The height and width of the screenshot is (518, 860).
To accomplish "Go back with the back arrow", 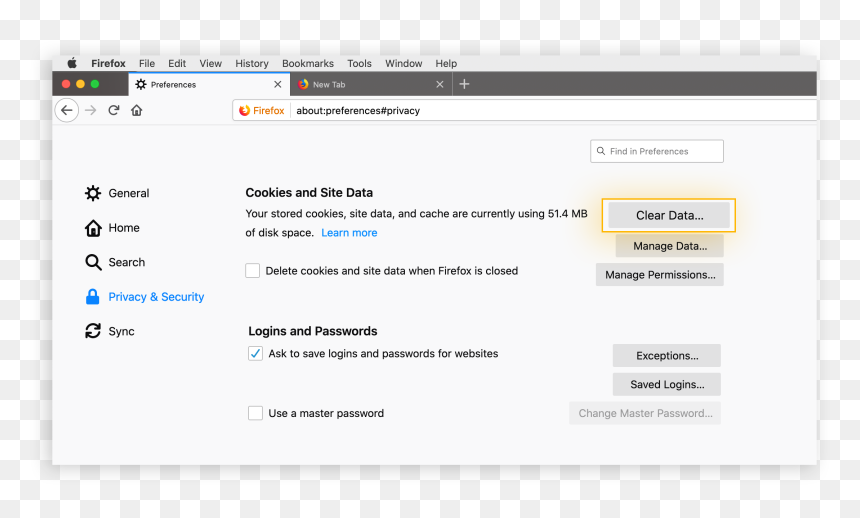I will tap(66, 110).
